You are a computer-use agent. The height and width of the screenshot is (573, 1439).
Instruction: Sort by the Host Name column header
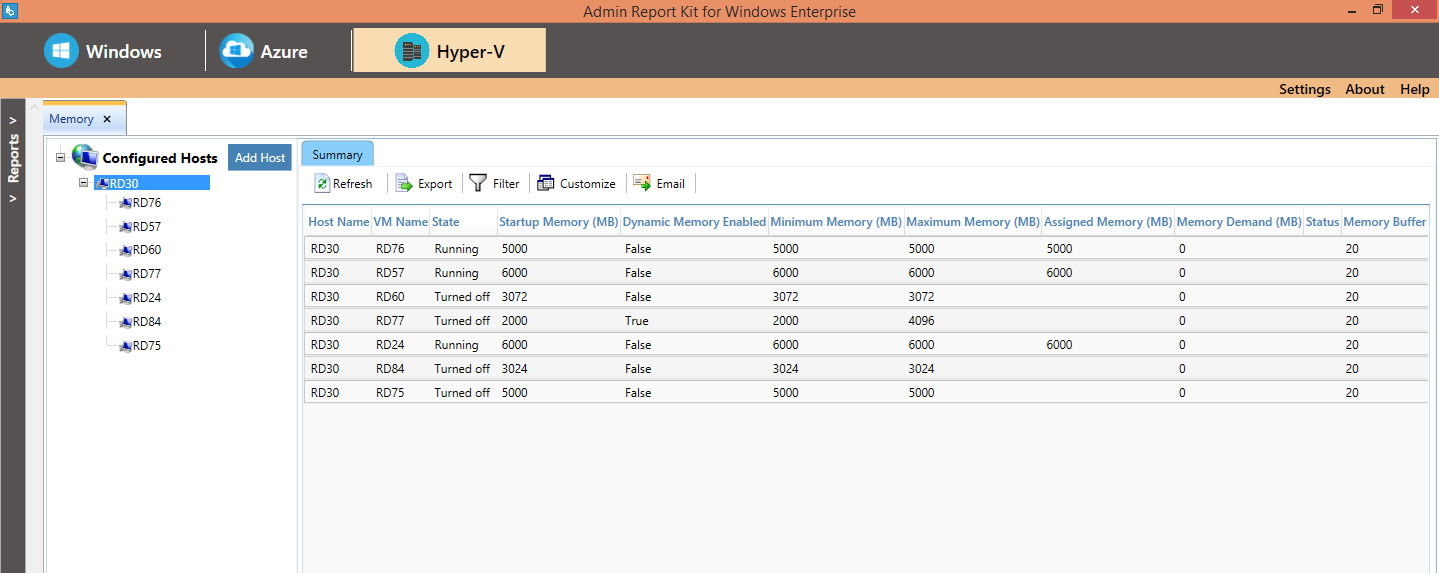pos(338,222)
